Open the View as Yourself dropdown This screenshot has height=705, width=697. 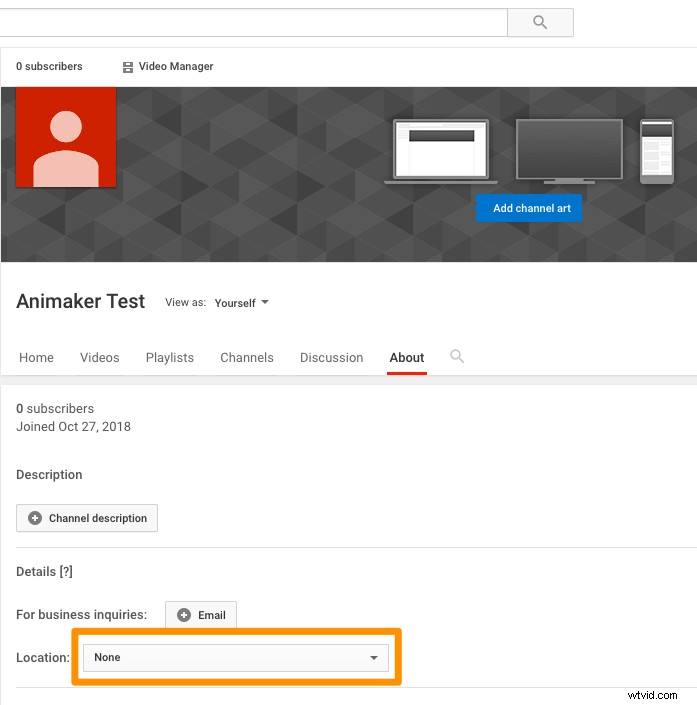coord(241,303)
